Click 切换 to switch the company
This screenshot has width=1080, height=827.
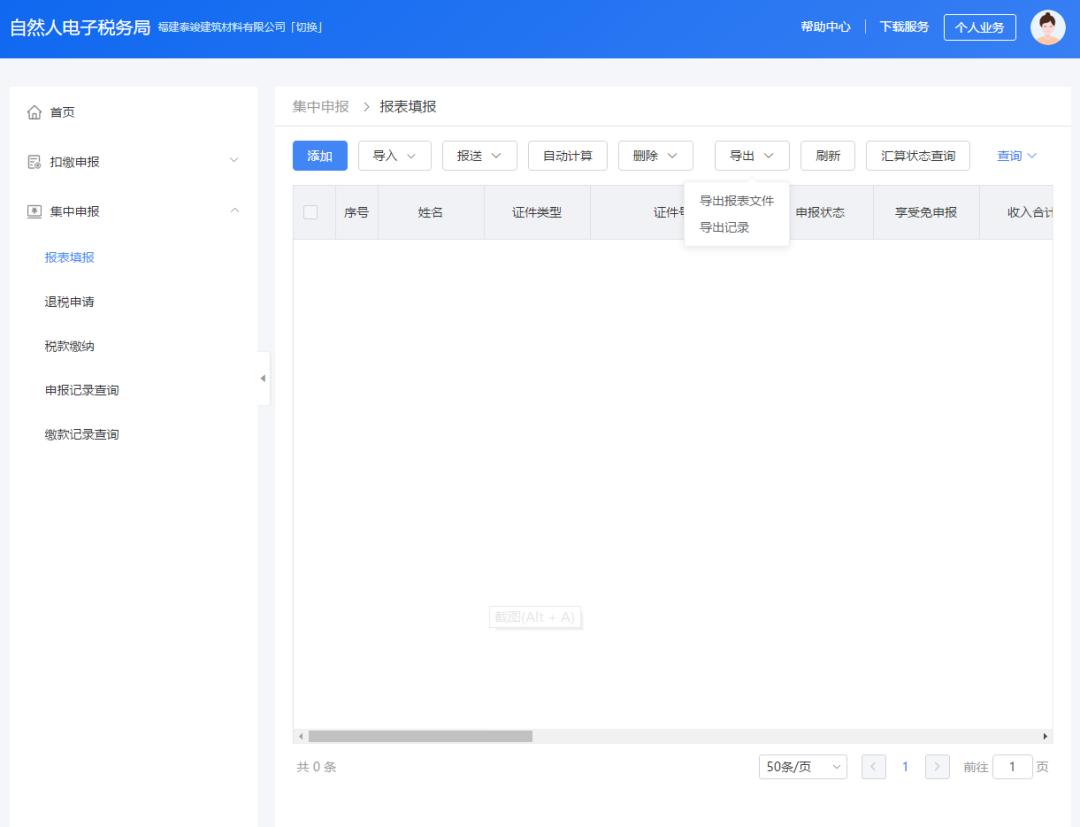coord(305,27)
